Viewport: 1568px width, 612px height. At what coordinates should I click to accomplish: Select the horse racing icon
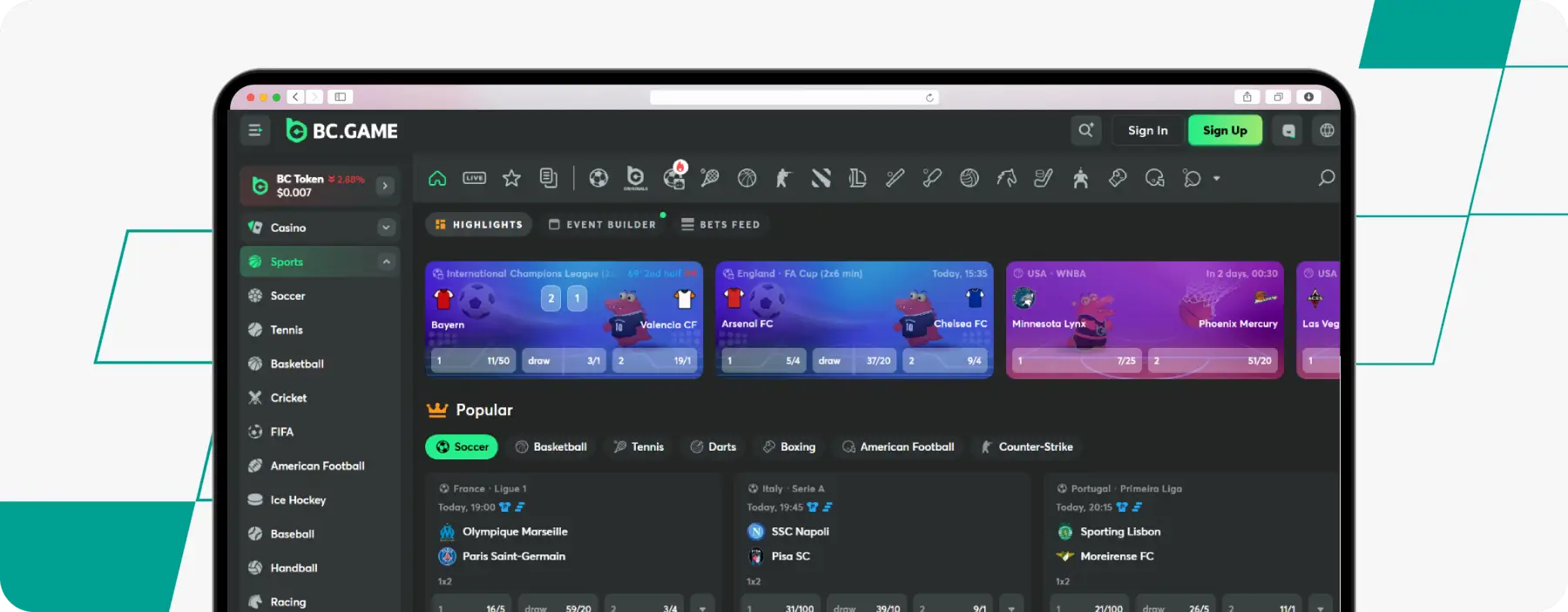pyautogui.click(x=1006, y=178)
